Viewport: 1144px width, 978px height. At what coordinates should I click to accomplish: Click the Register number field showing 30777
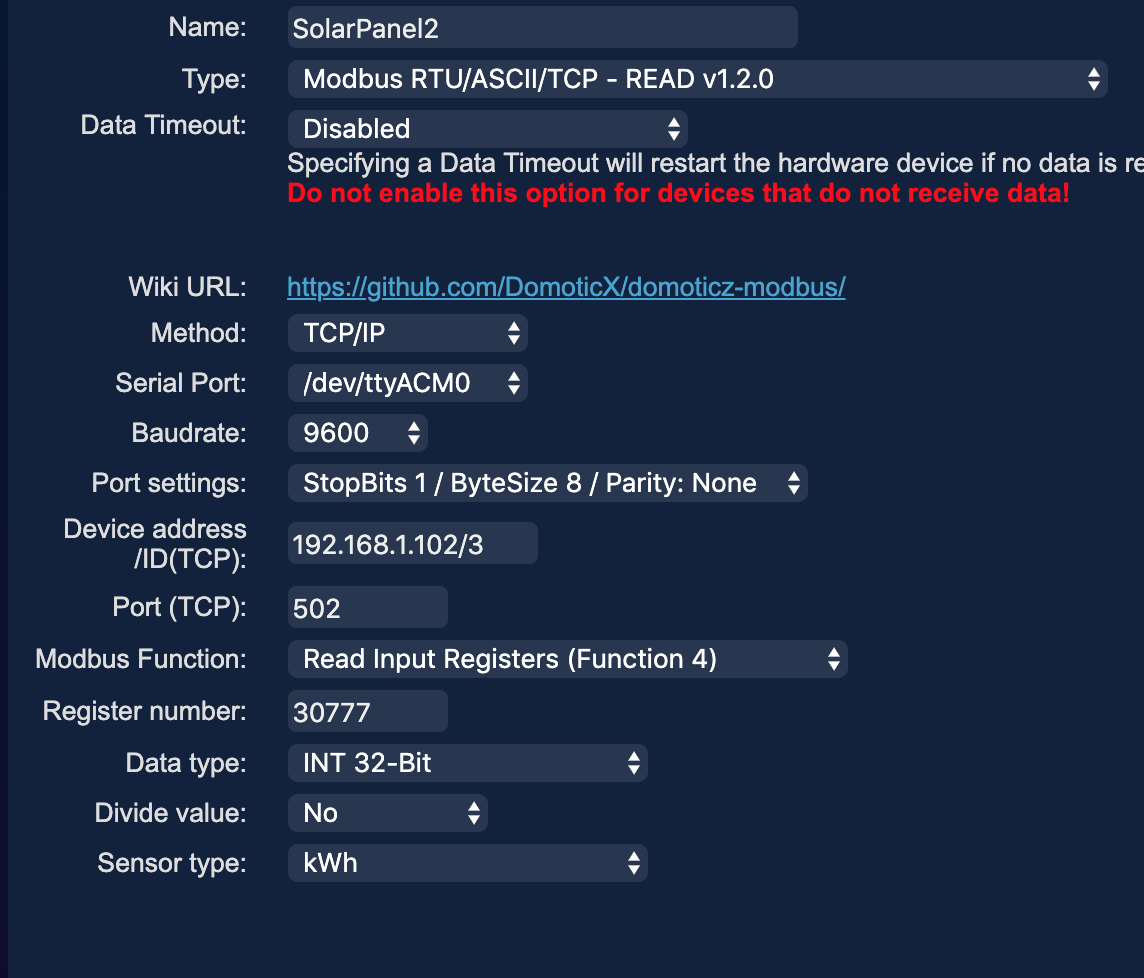pos(367,711)
